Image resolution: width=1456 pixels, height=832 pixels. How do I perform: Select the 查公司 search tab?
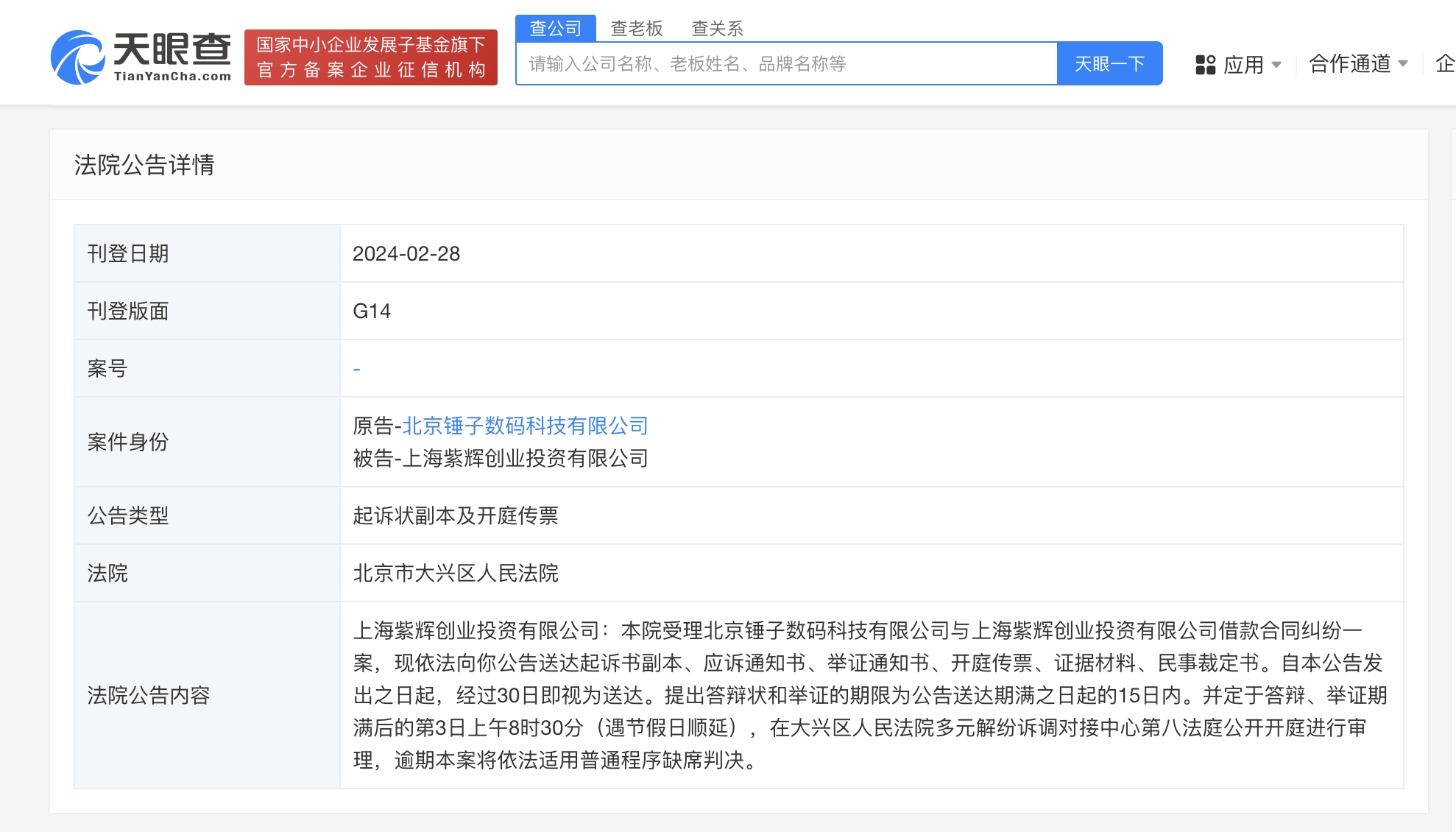tap(556, 28)
